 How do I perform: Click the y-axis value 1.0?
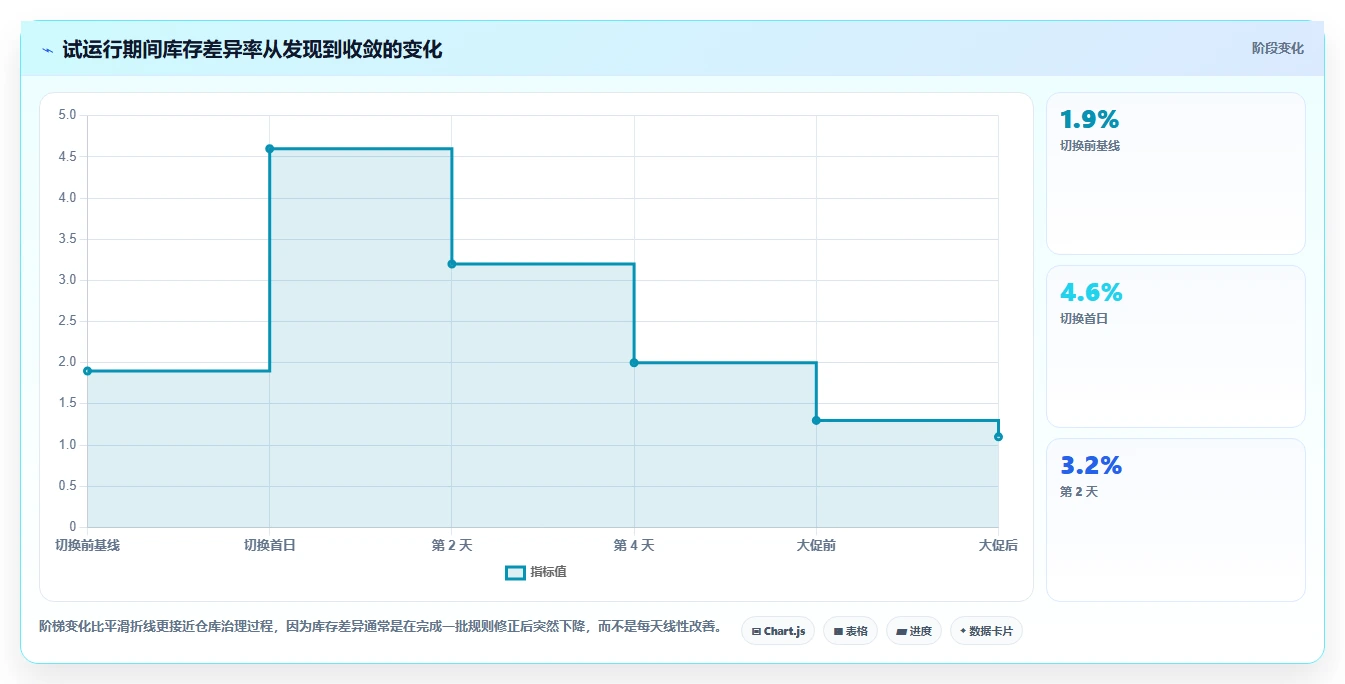(x=67, y=445)
